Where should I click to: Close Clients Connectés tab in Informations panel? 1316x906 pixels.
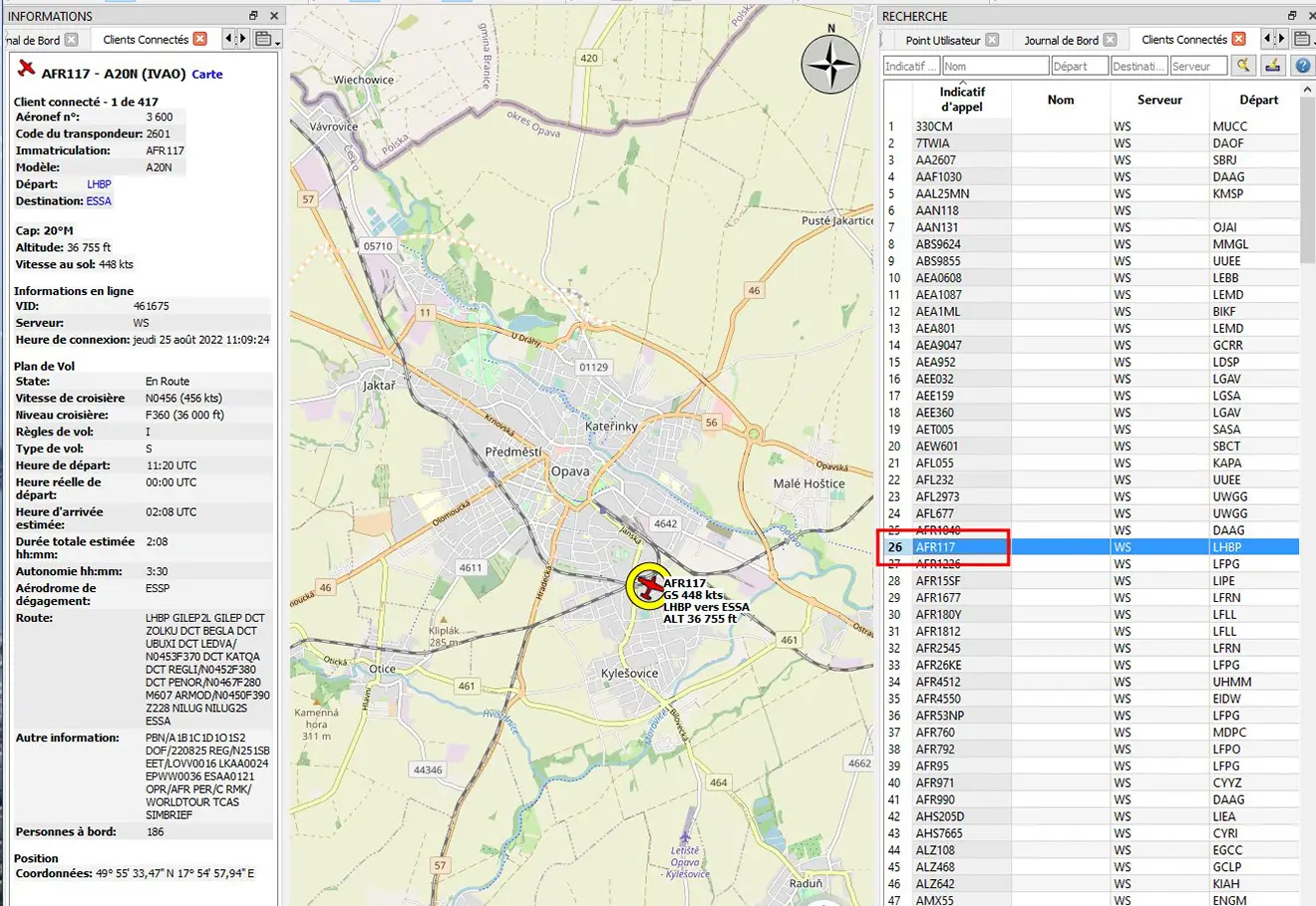(200, 39)
